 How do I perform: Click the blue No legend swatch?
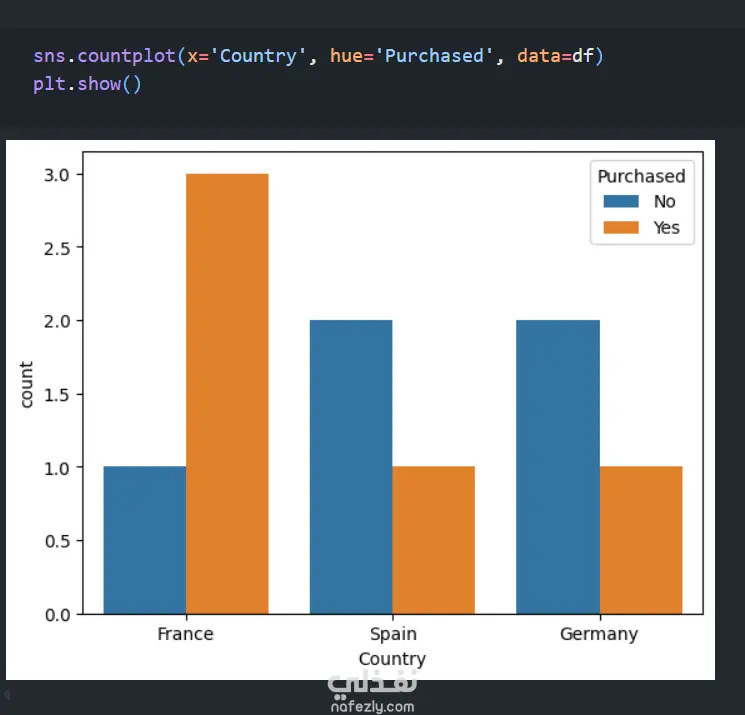(621, 201)
